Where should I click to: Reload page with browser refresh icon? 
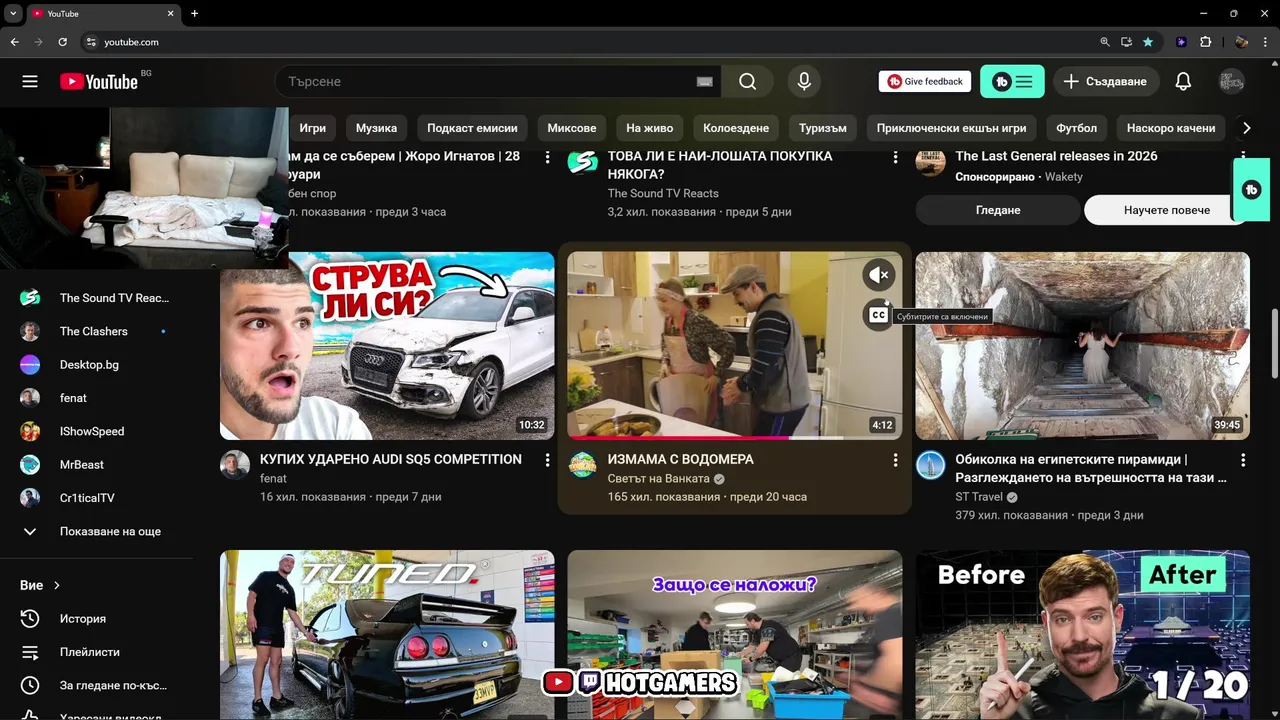click(62, 42)
